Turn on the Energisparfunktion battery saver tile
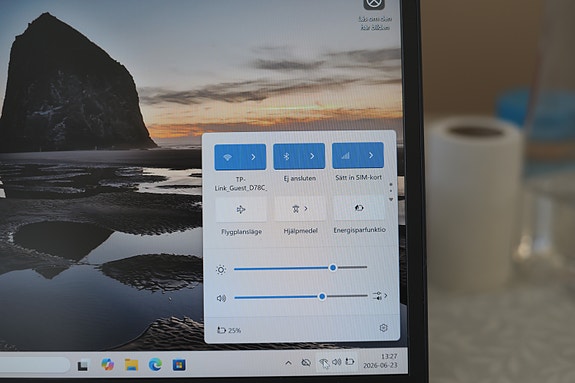 click(359, 208)
